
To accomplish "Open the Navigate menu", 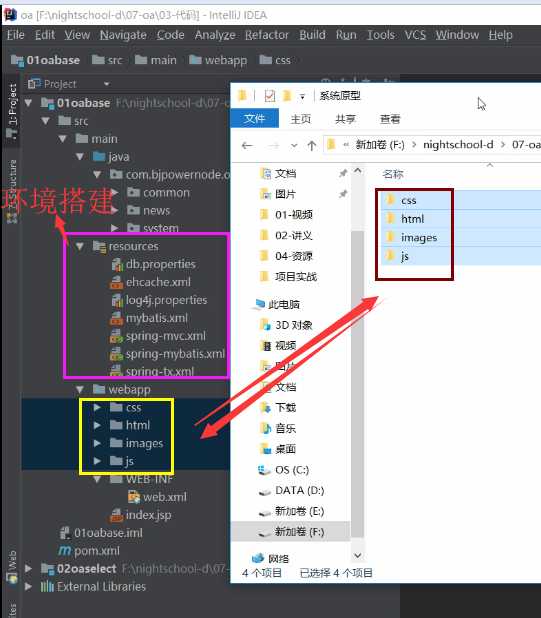I will coord(123,35).
